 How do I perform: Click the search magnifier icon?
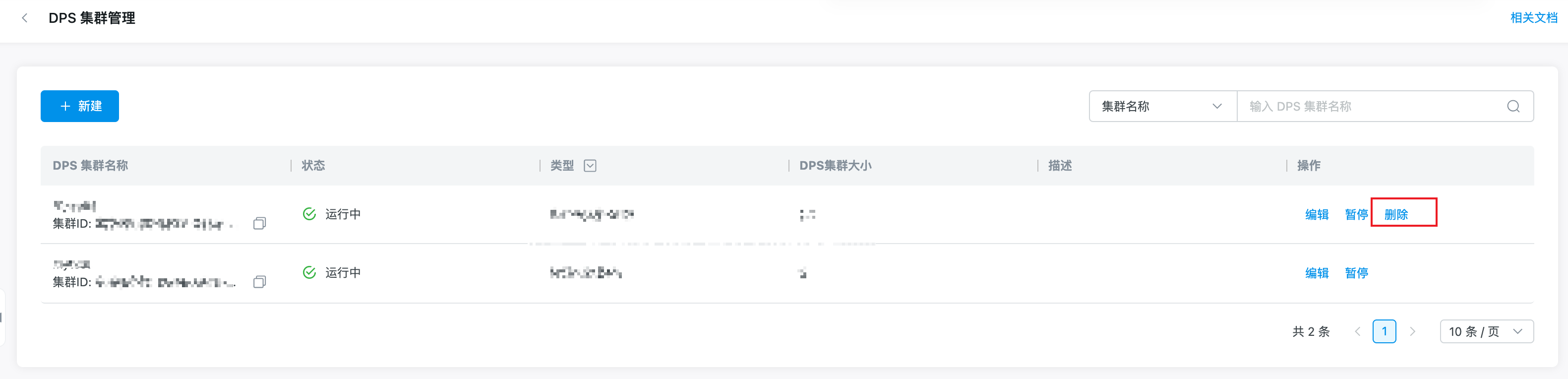[x=1513, y=107]
